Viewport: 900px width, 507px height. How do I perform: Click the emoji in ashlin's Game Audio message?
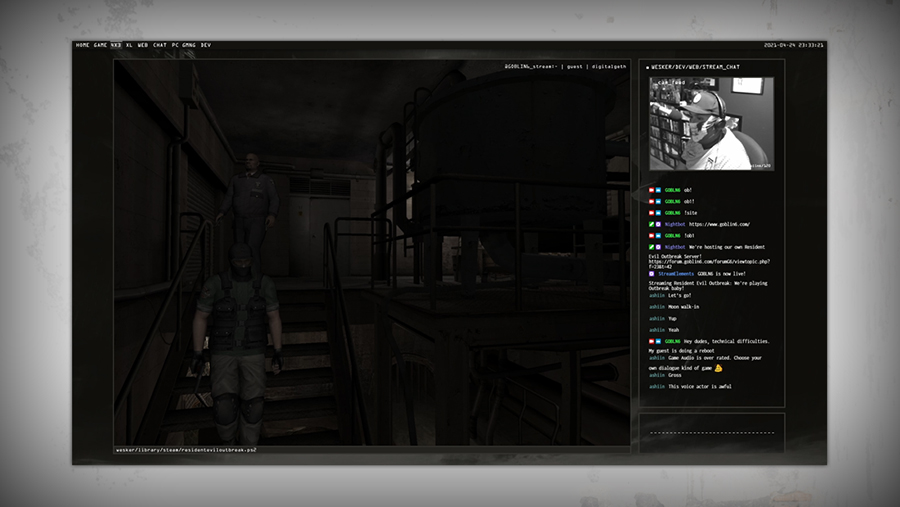[718, 368]
